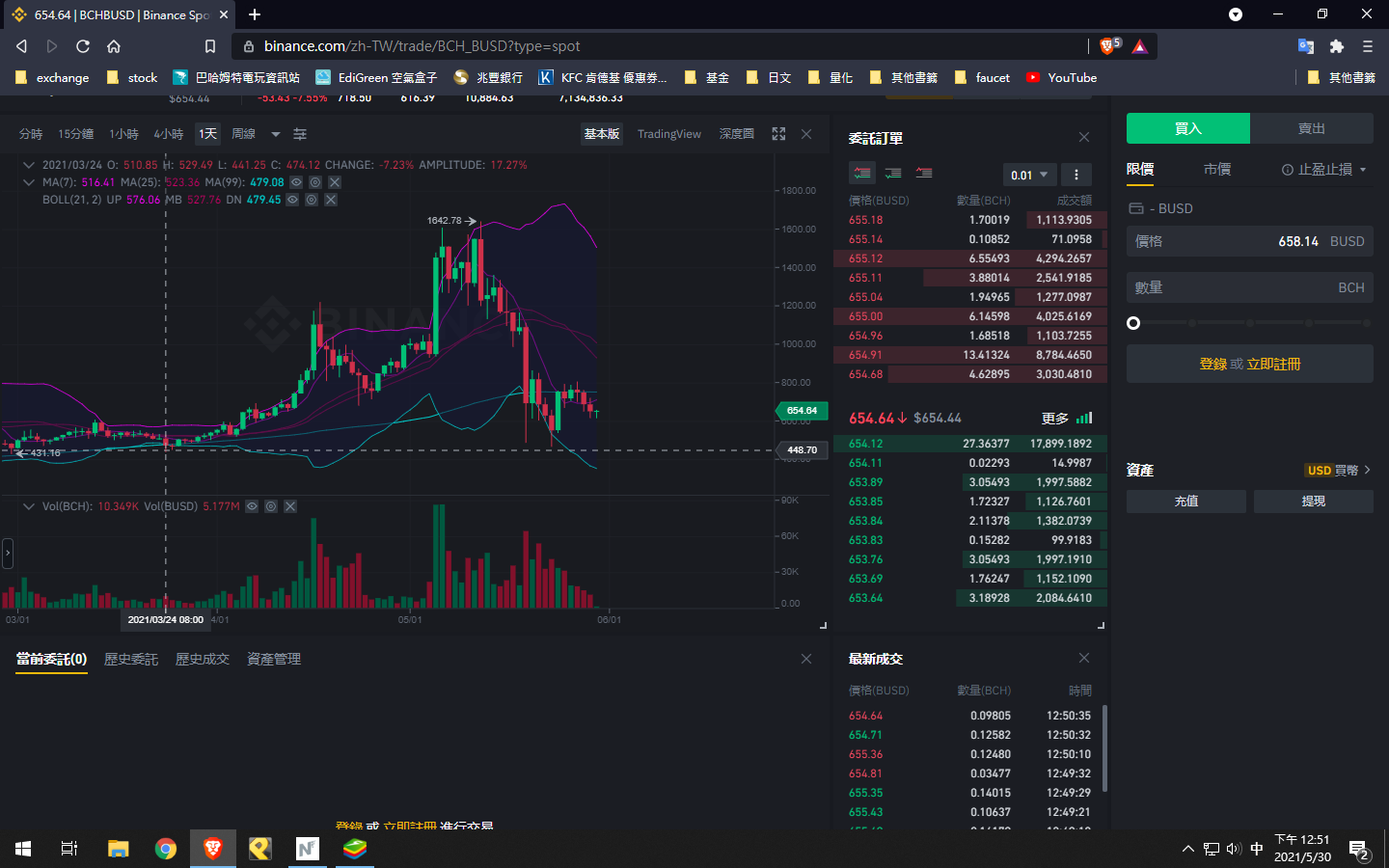This screenshot has height=868, width=1389.
Task: Click 登錄 或 立即註冊 login button
Action: point(1250,364)
